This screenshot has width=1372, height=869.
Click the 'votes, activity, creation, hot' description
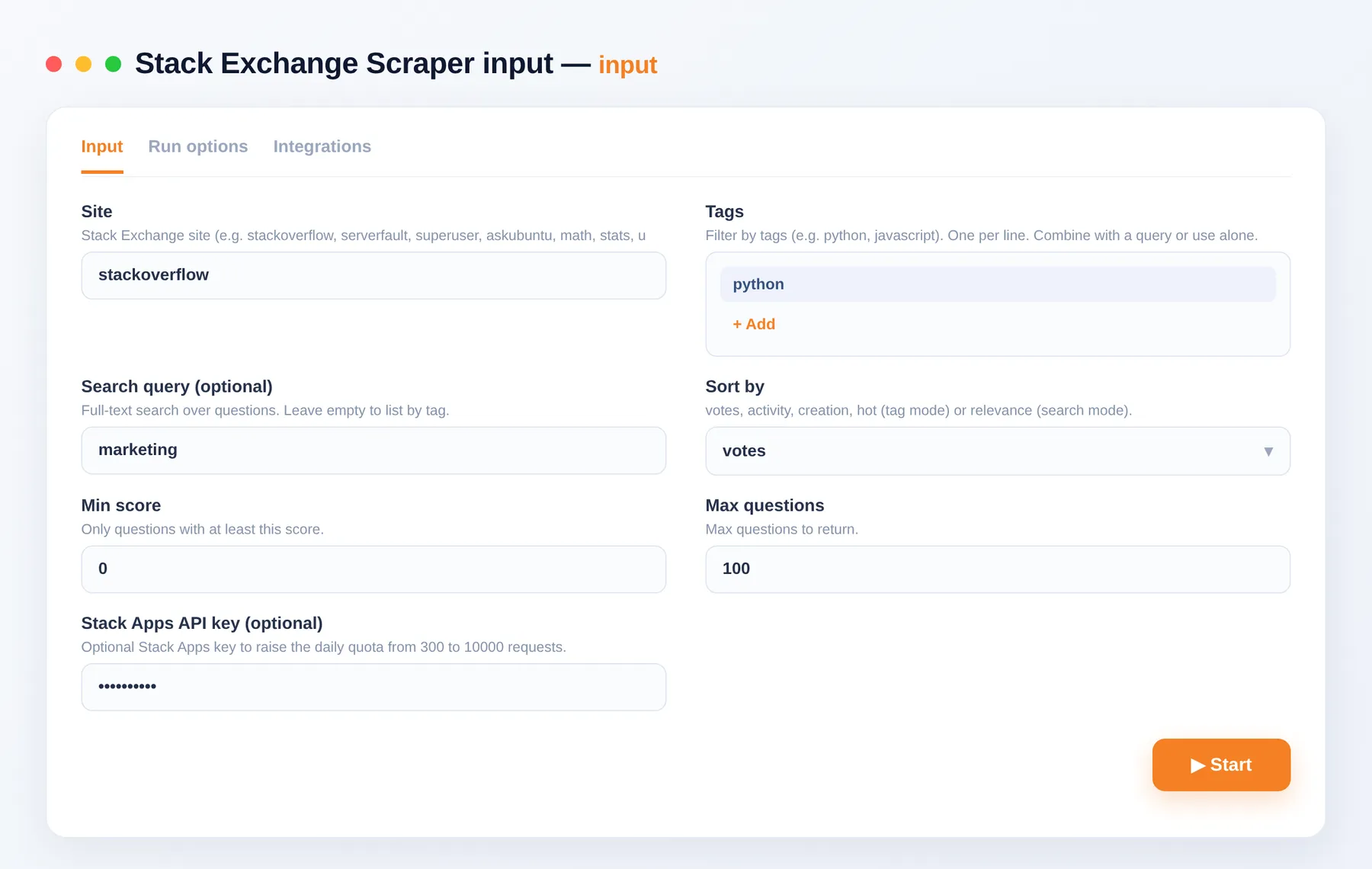(x=918, y=410)
